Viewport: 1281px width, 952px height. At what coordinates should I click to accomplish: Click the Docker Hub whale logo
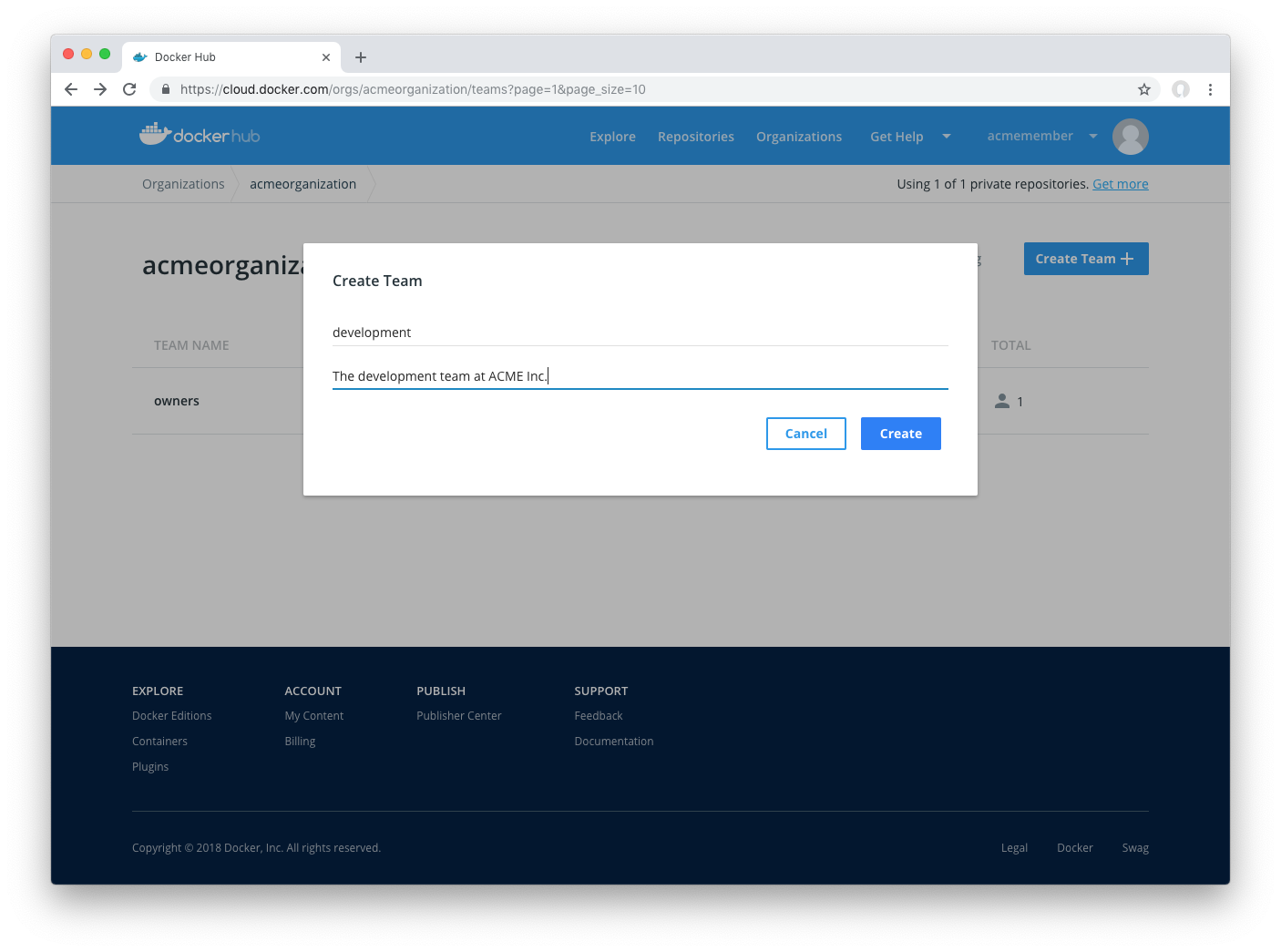click(x=155, y=133)
